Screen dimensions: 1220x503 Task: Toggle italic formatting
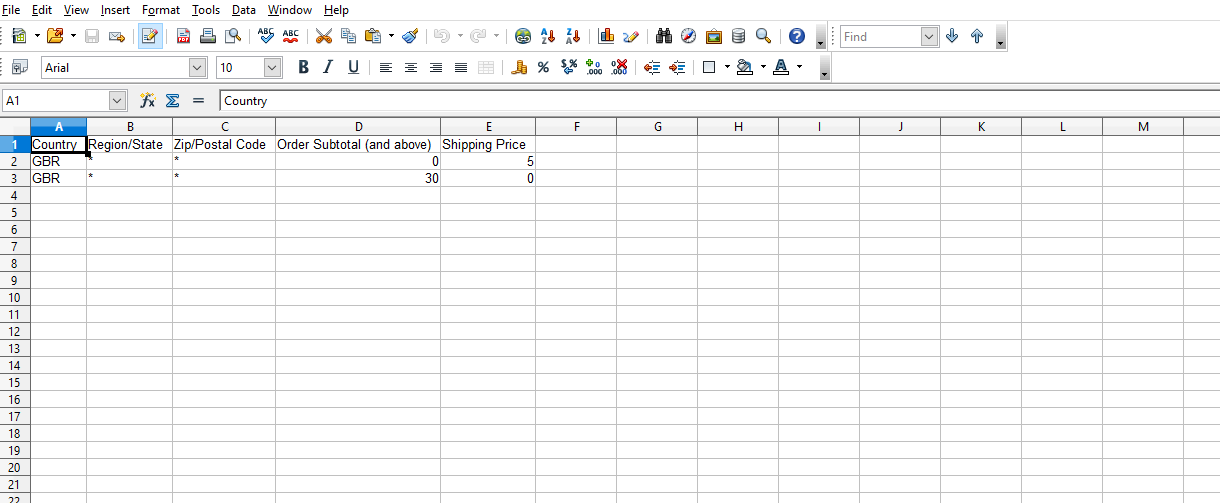click(328, 68)
